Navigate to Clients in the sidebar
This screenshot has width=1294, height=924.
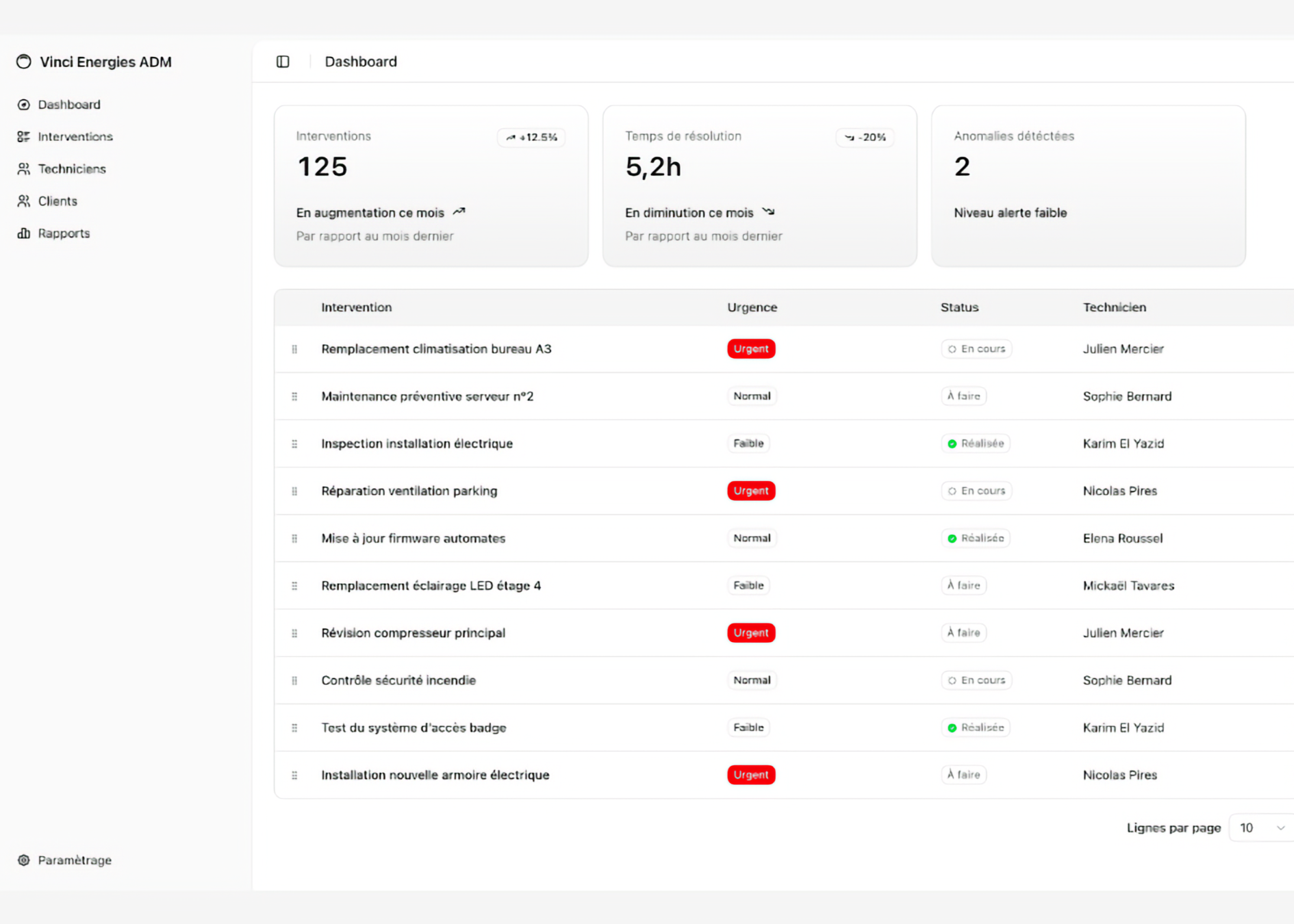tap(57, 201)
